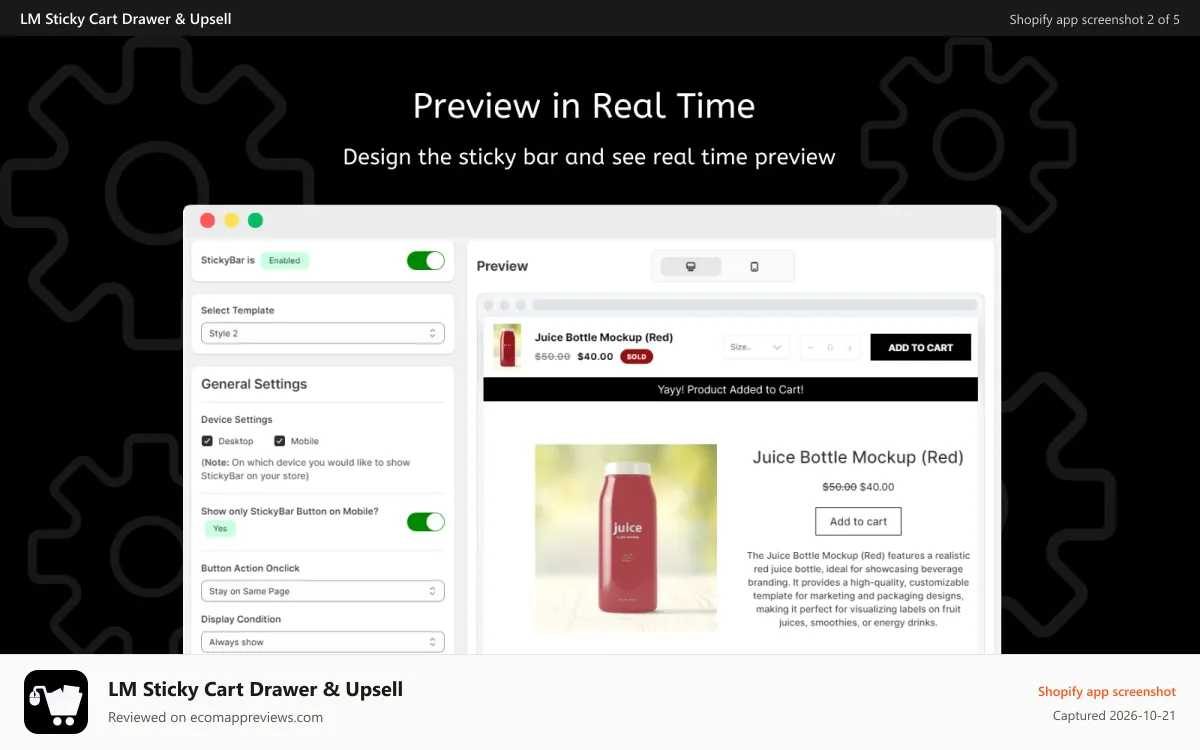Viewport: 1200px width, 750px height.
Task: Click the sticky bar plus quantity icon
Action: point(850,348)
